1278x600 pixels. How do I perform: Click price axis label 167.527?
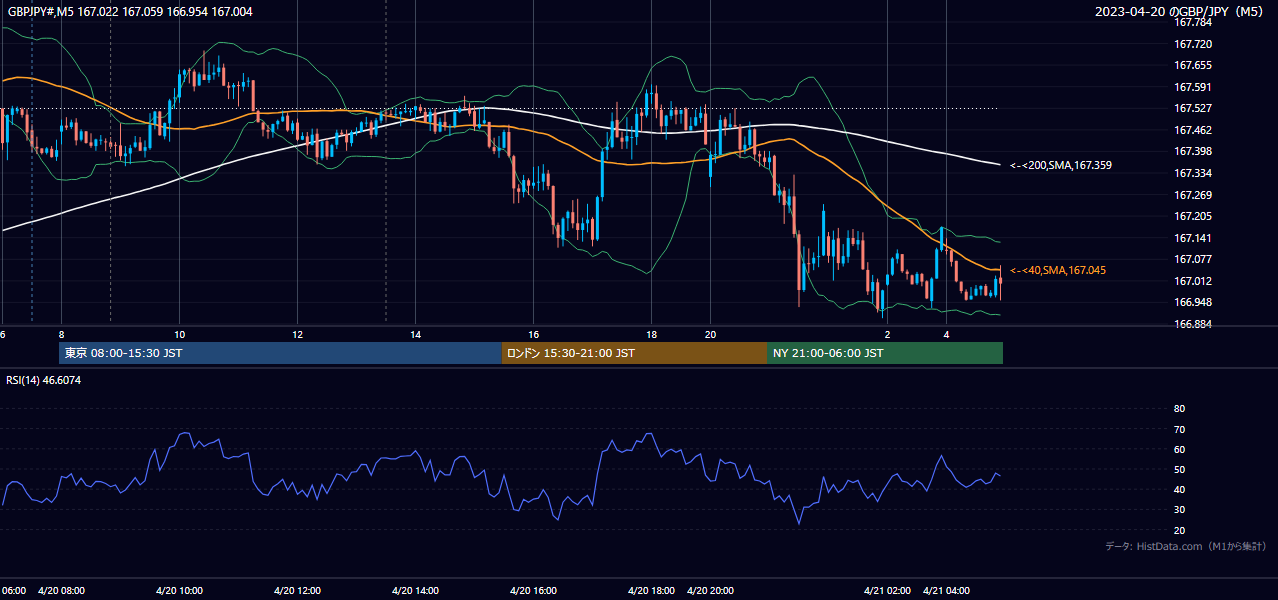(x=1192, y=108)
